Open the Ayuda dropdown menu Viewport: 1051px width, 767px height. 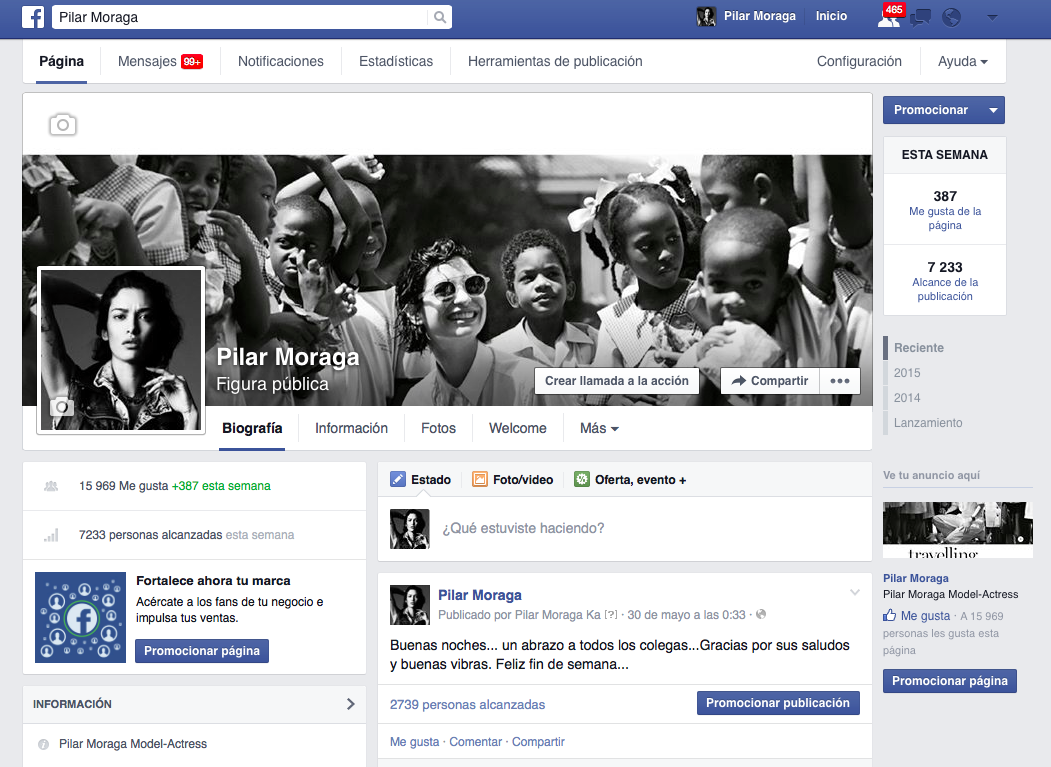click(x=963, y=62)
